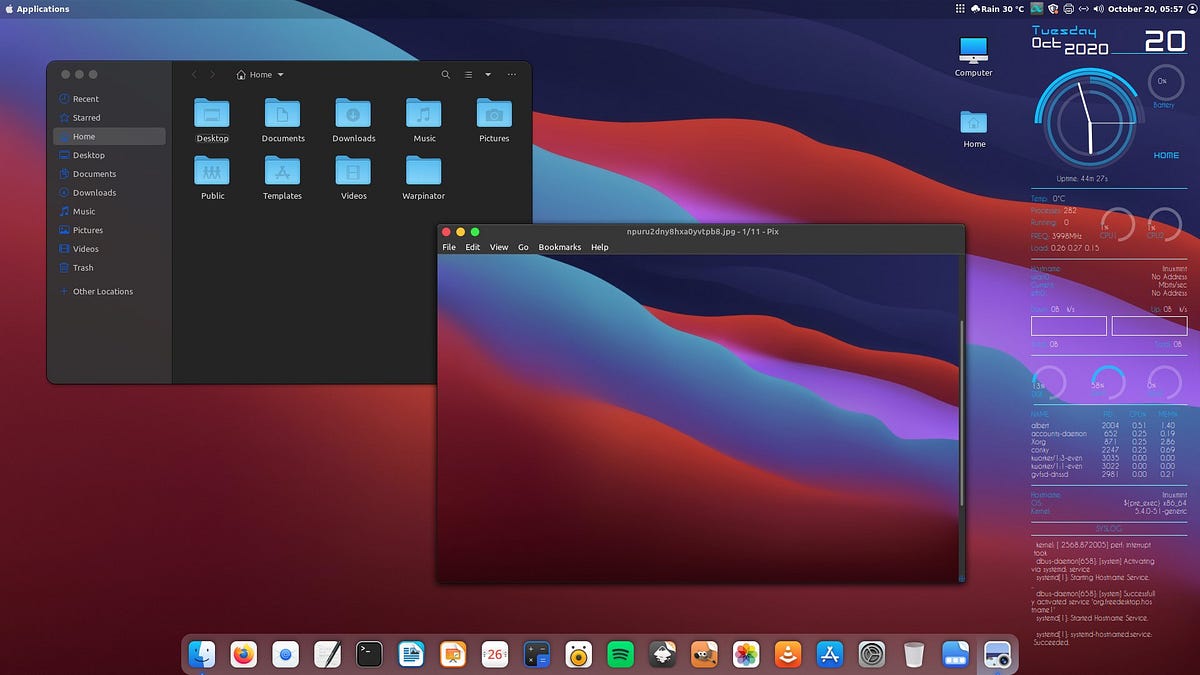Image resolution: width=1200 pixels, height=675 pixels.
Task: Launch Spotify from the dock
Action: point(621,655)
